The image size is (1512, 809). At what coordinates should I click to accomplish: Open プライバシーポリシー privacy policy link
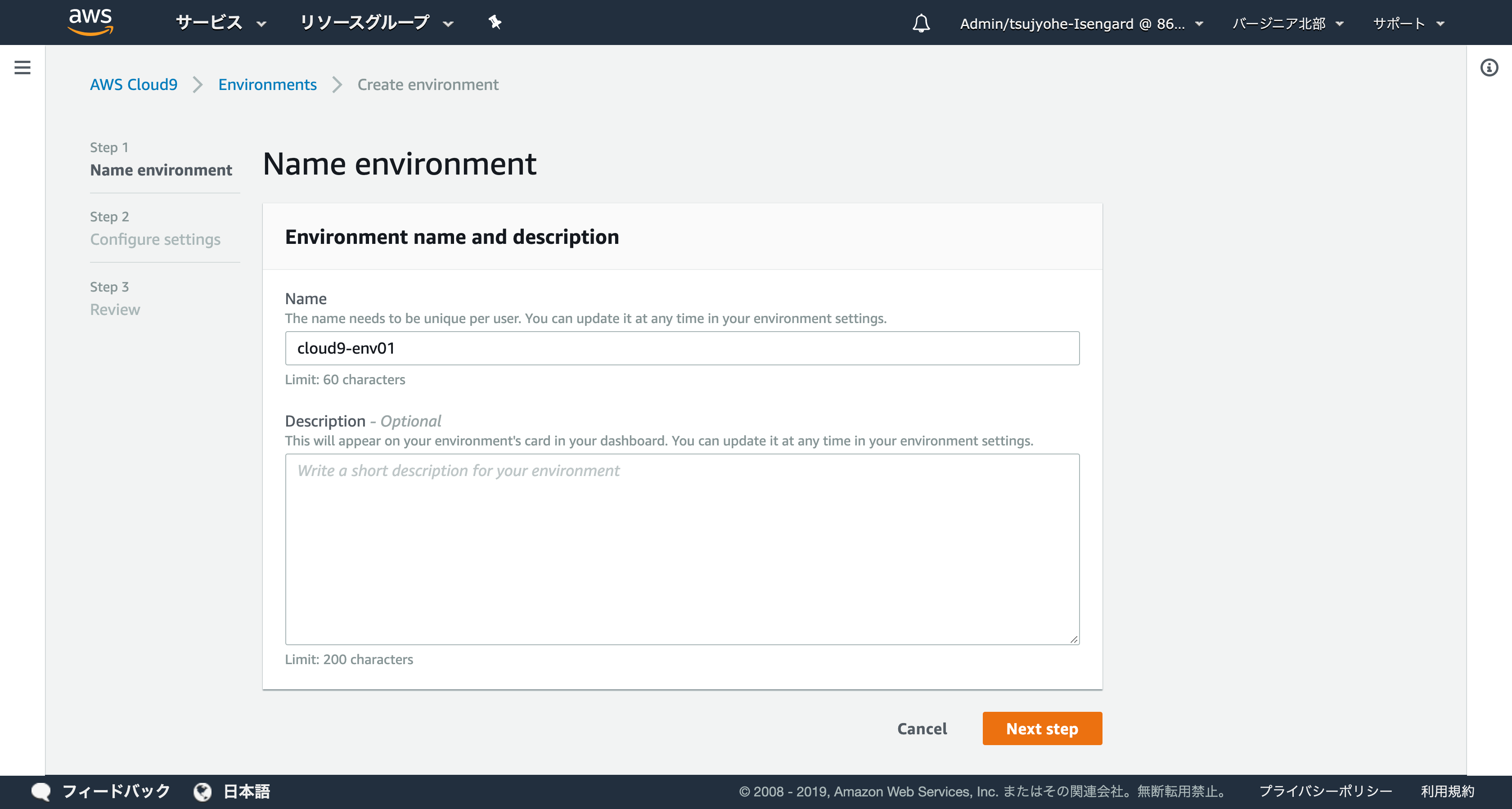(1325, 791)
